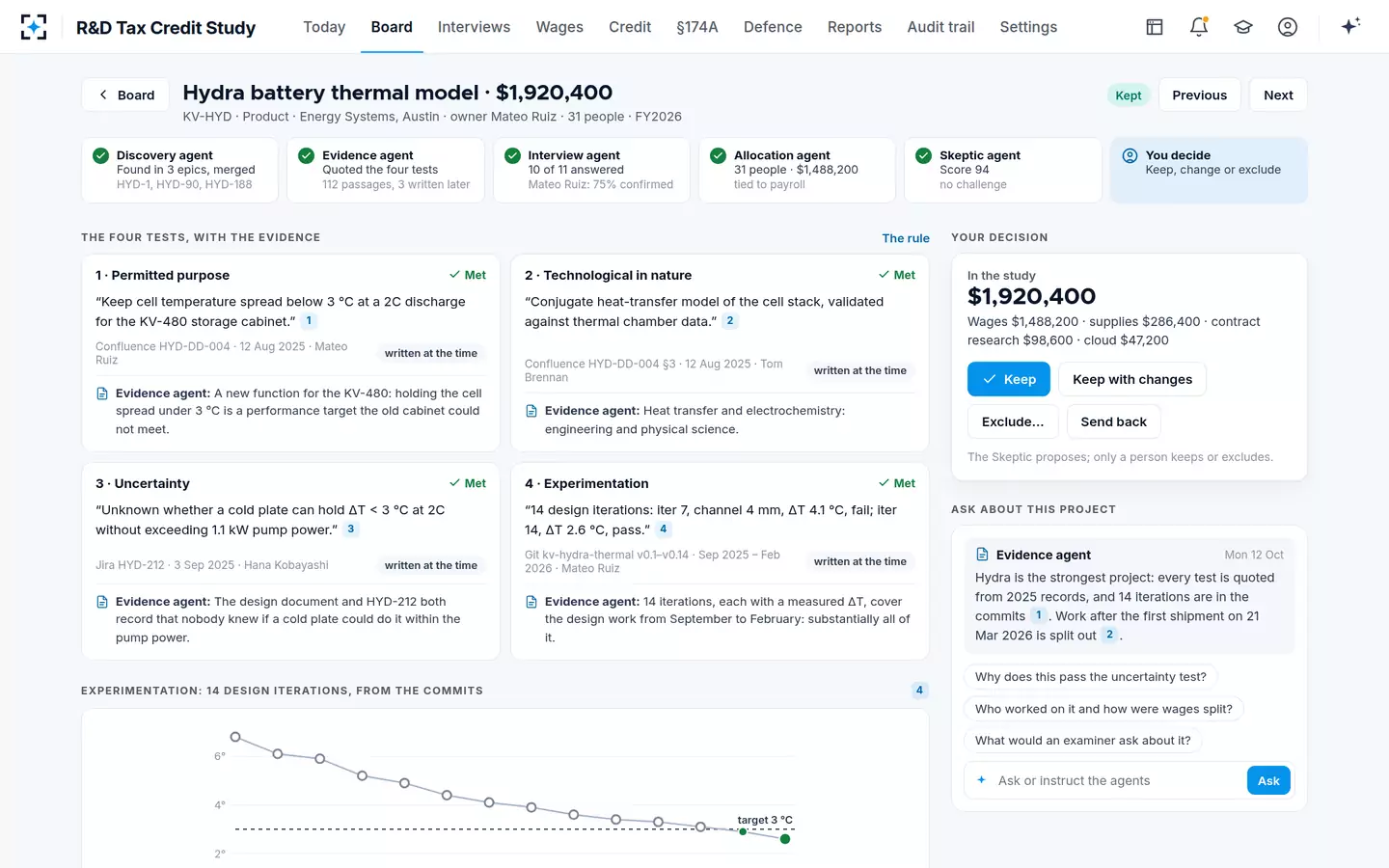Open the layout panel icon in the header
1389x868 pixels.
tap(1155, 27)
